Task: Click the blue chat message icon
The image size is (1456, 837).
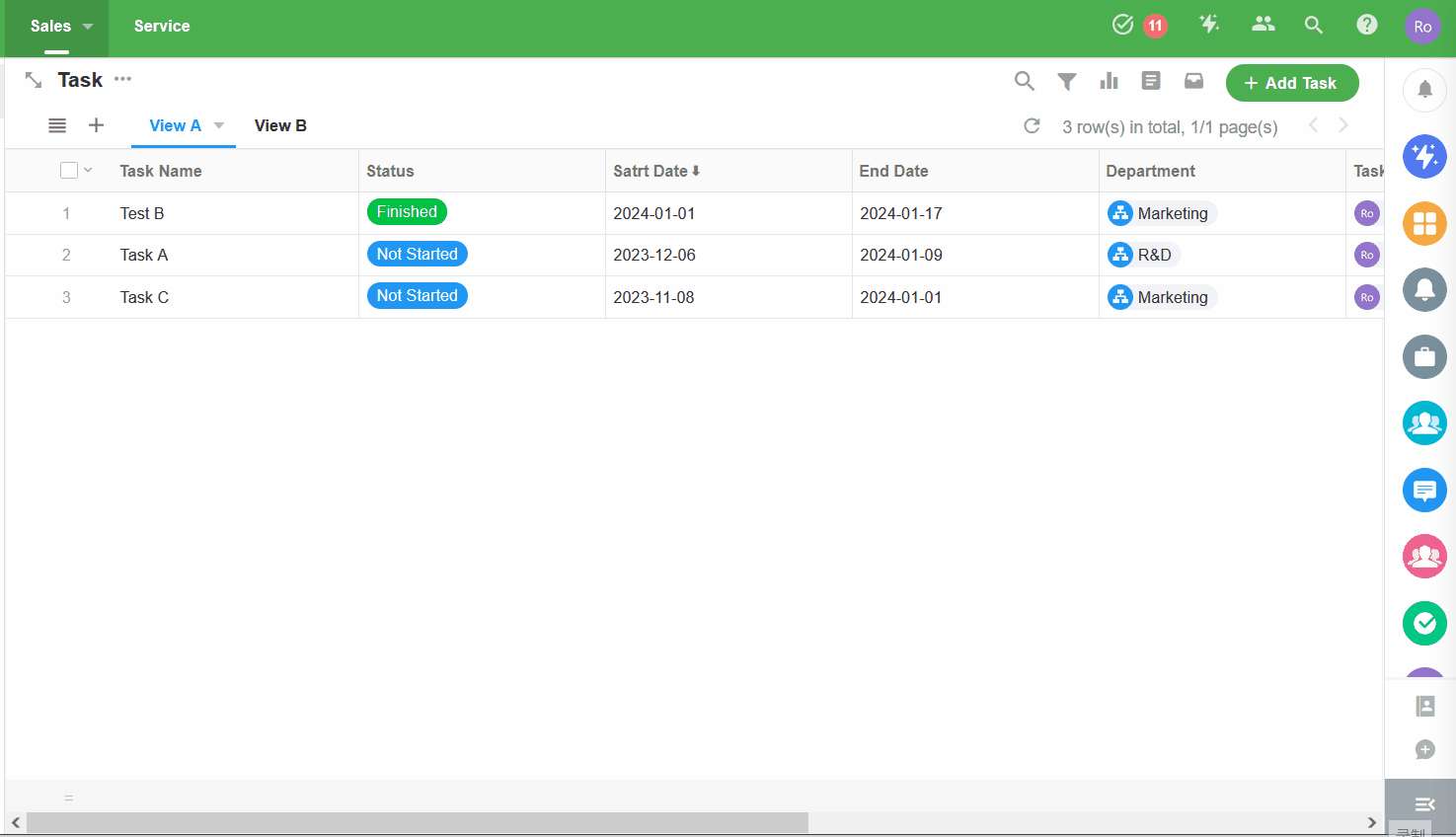Action: tap(1424, 490)
